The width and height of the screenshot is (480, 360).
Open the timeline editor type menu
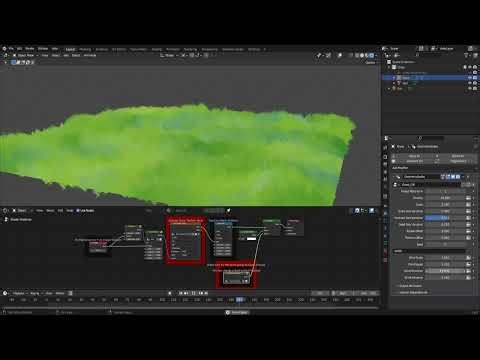[x=6, y=293]
